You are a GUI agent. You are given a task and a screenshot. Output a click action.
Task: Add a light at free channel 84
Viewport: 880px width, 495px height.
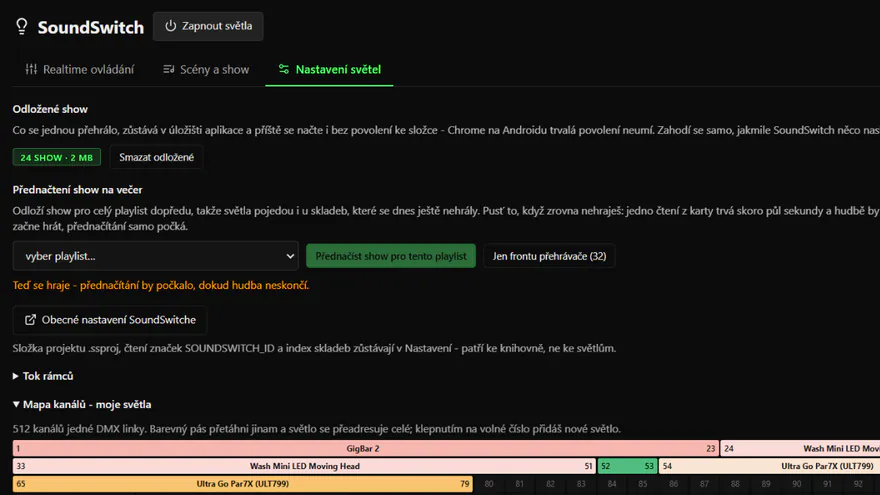[x=612, y=484]
